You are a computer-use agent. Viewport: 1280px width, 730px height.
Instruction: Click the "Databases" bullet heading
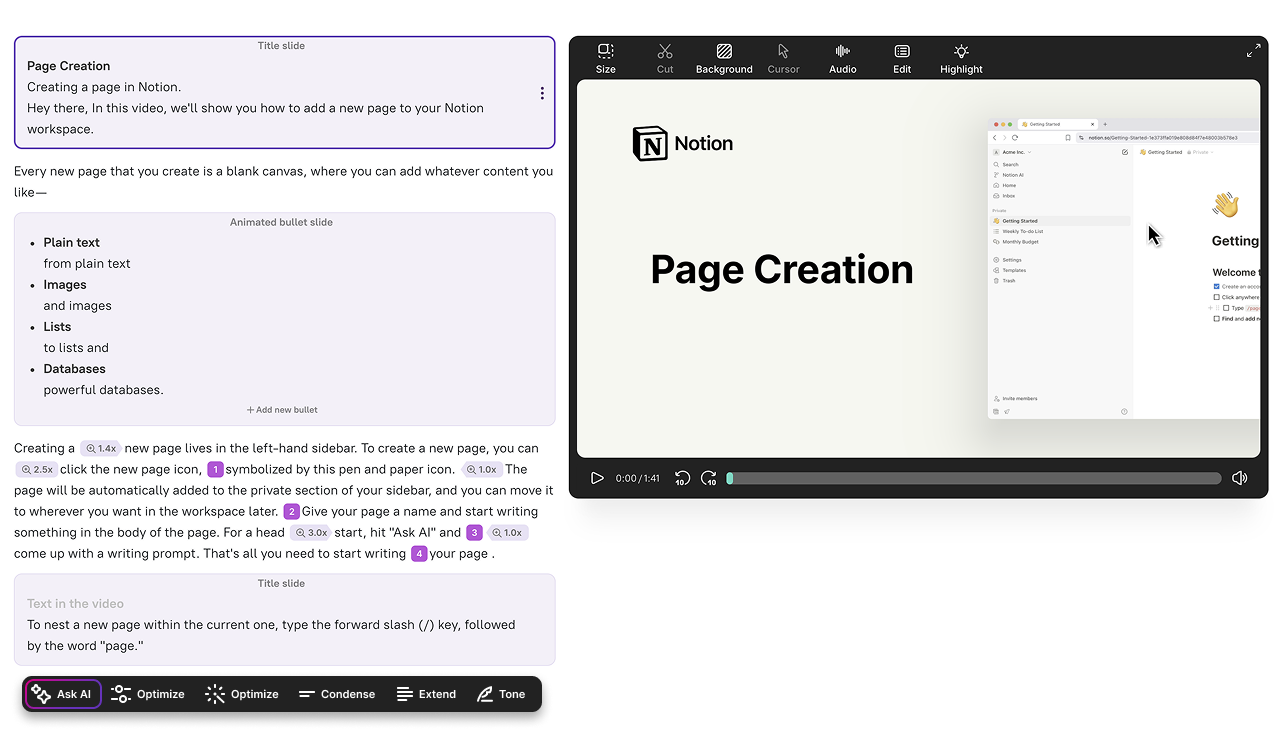(x=74, y=369)
